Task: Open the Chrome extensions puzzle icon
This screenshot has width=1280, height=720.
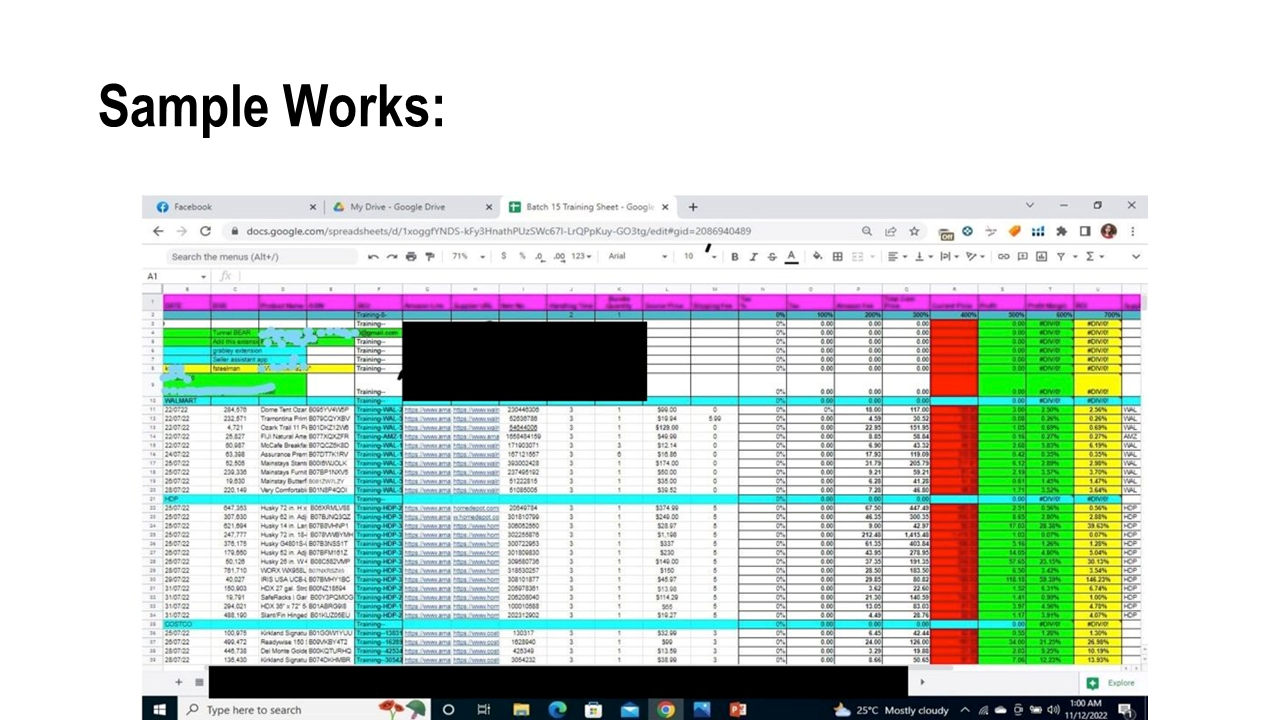Action: click(x=1062, y=231)
